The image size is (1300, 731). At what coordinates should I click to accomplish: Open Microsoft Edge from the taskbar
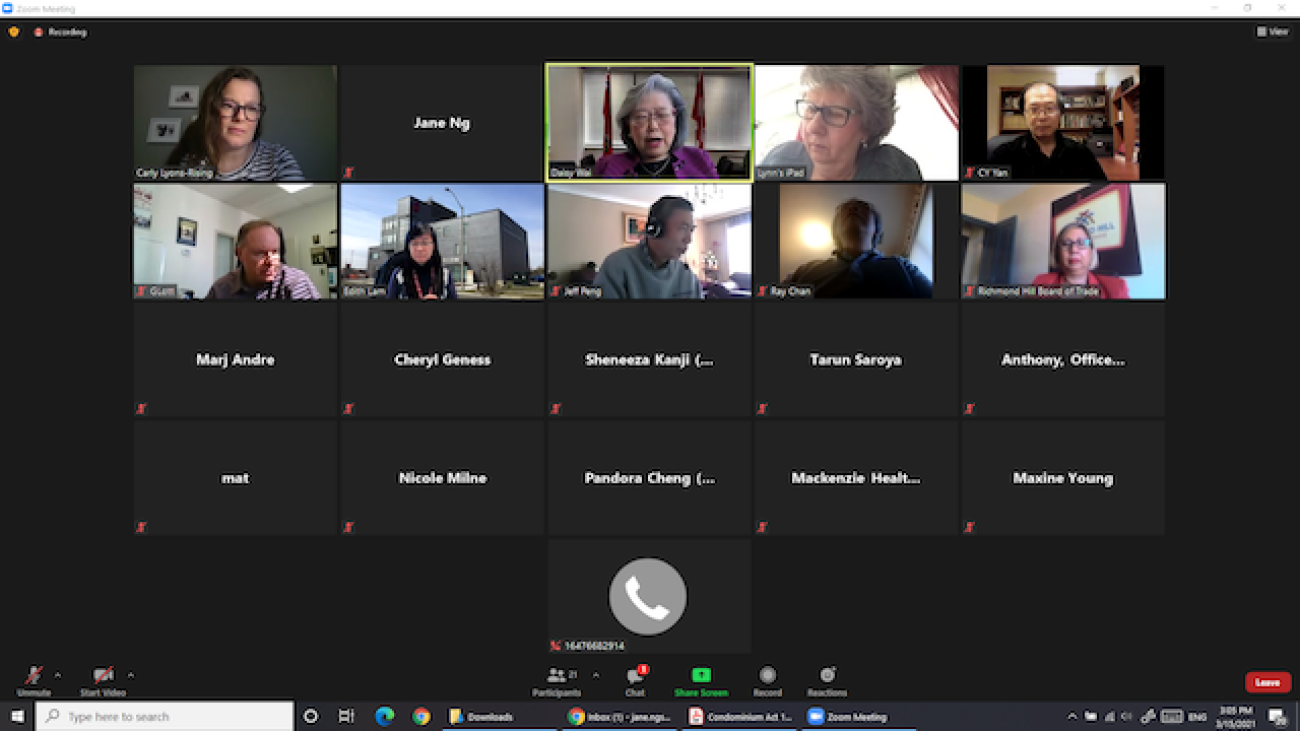click(384, 716)
